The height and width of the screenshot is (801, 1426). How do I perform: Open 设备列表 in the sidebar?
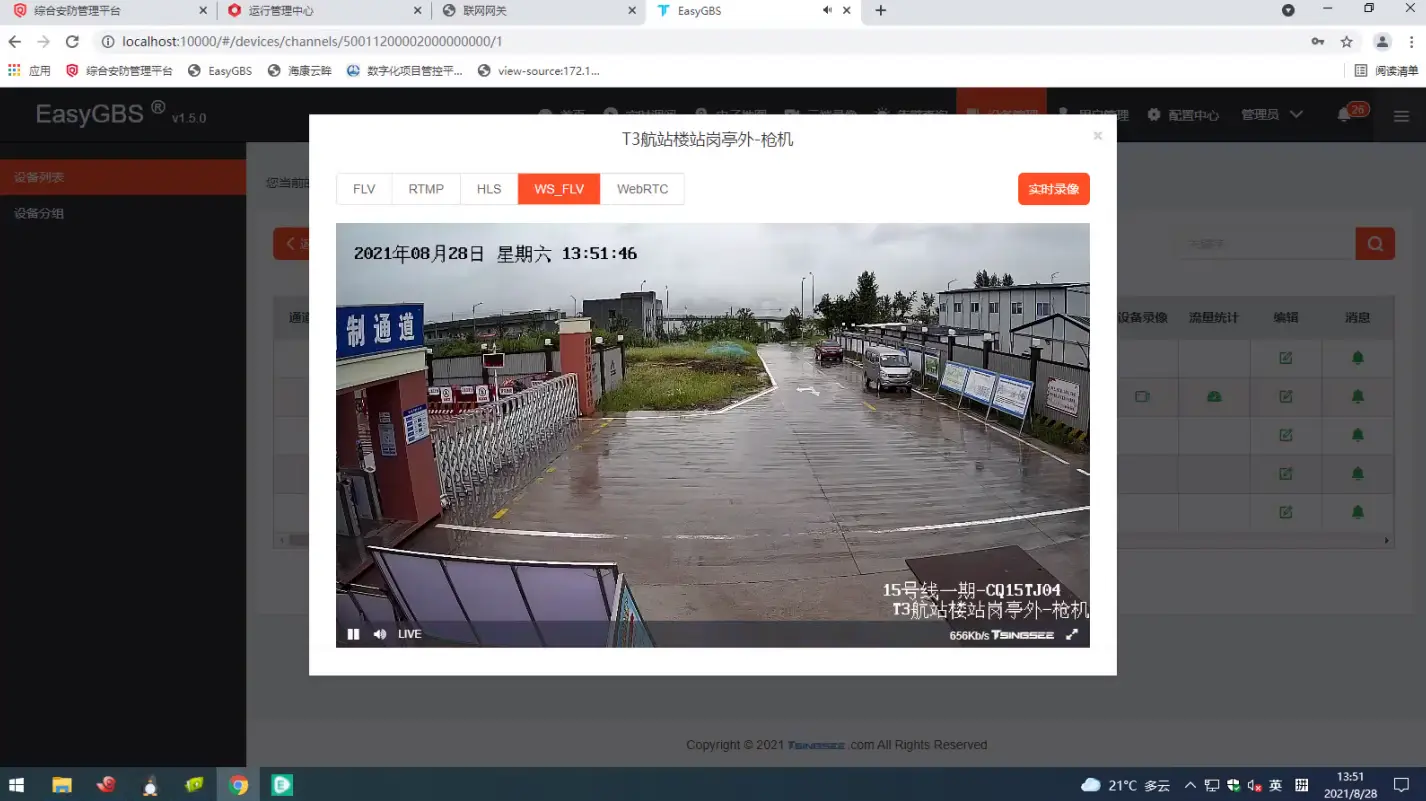tap(123, 177)
